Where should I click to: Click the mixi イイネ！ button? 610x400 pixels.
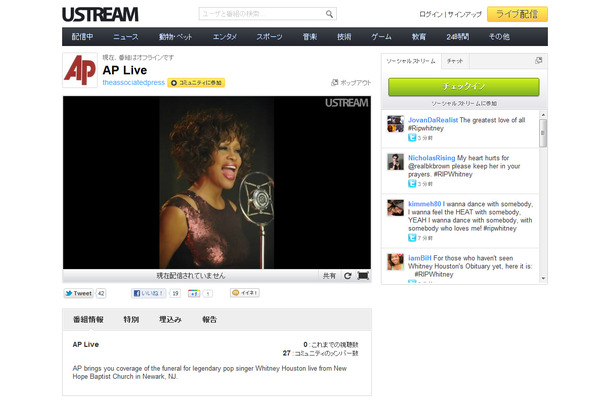(x=245, y=293)
